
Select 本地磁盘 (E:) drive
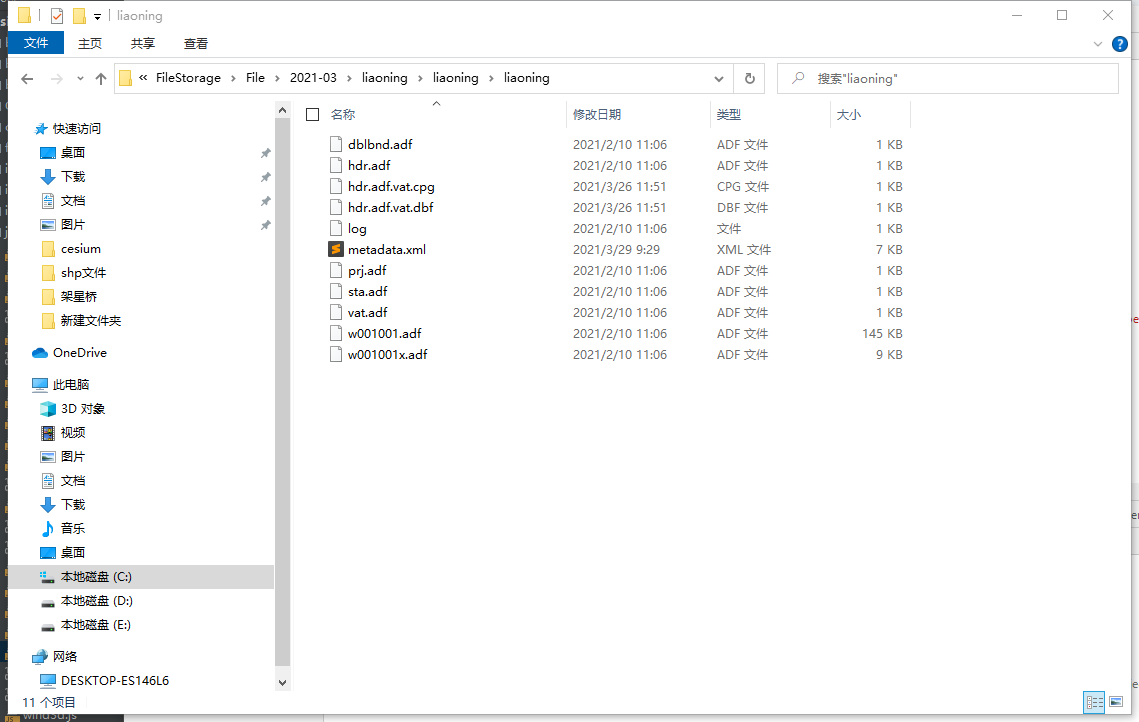(95, 625)
